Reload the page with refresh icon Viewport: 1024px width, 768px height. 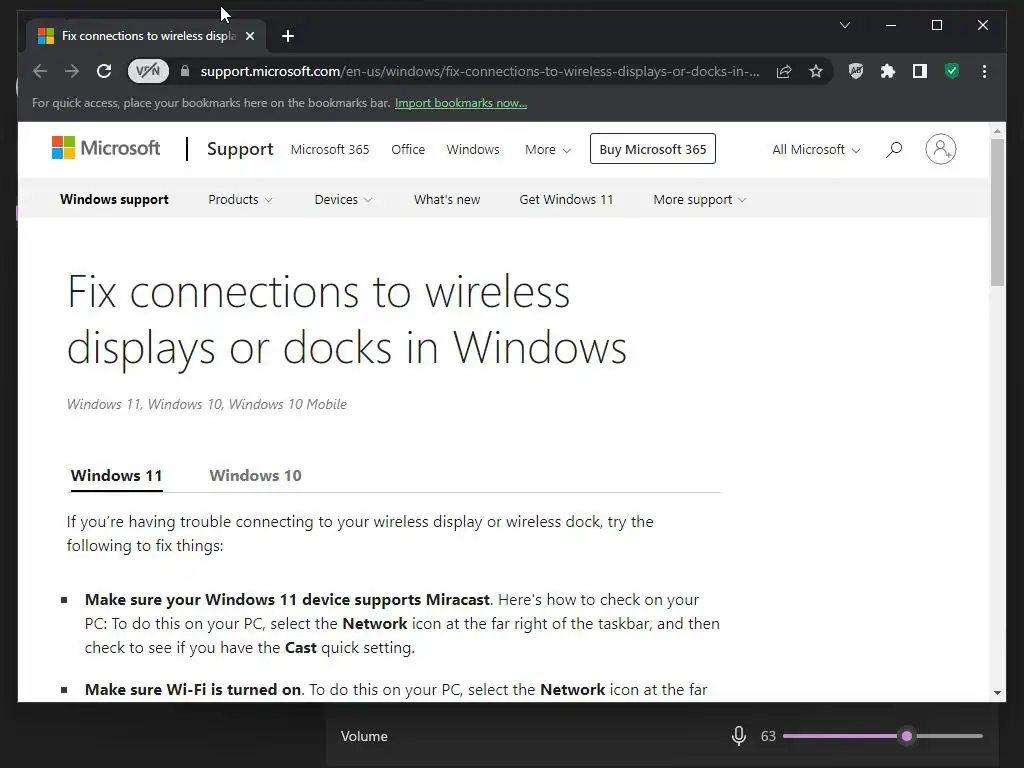point(104,71)
